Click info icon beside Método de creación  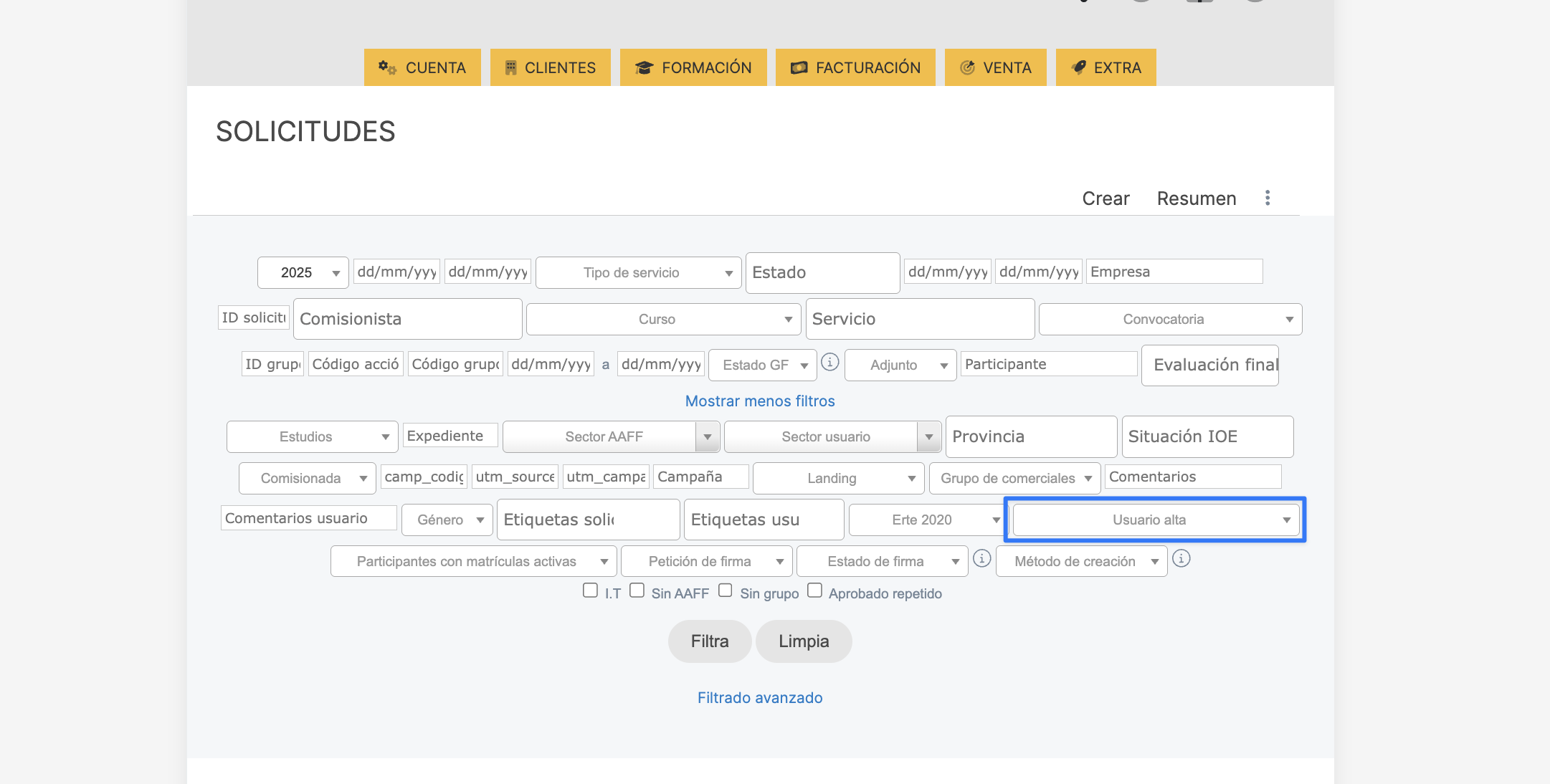(1181, 558)
